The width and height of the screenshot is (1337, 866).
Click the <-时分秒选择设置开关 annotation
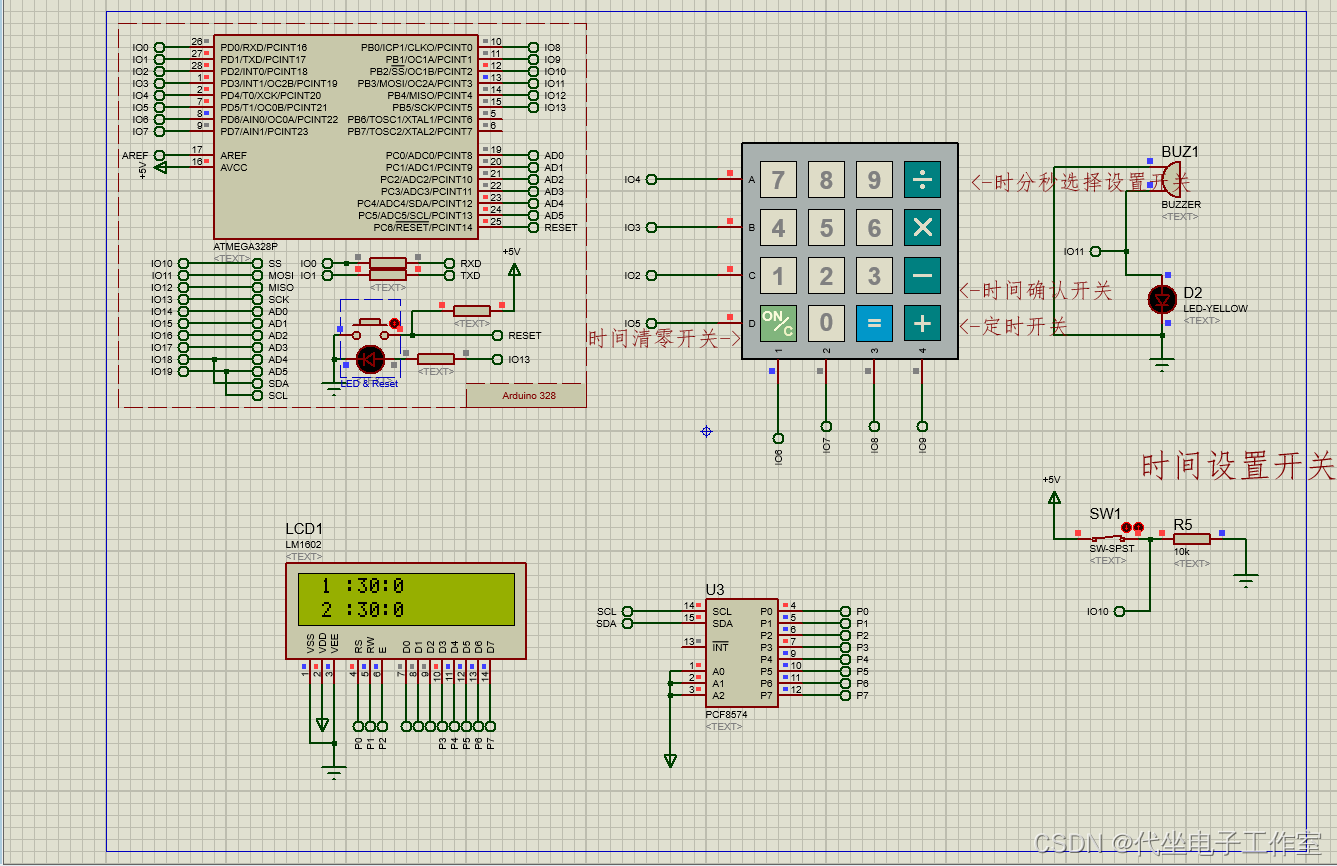[1081, 183]
